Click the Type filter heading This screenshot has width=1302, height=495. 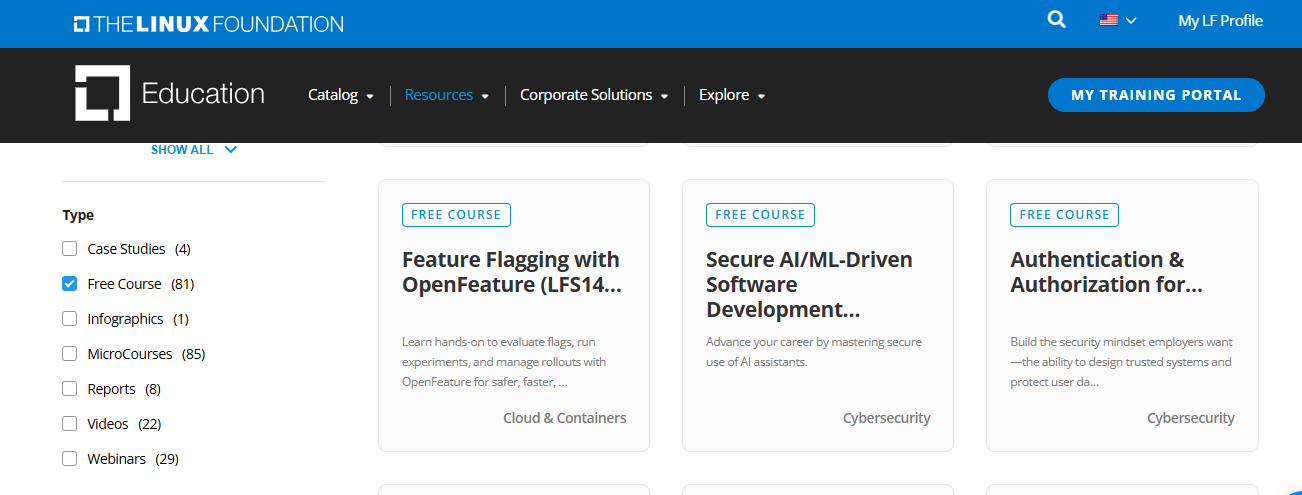tap(78, 215)
